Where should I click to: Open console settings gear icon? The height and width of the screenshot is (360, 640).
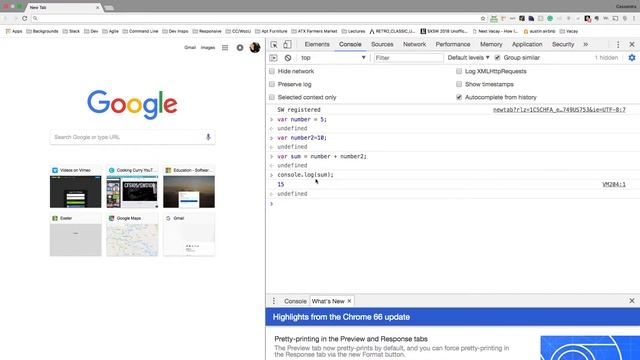point(632,58)
